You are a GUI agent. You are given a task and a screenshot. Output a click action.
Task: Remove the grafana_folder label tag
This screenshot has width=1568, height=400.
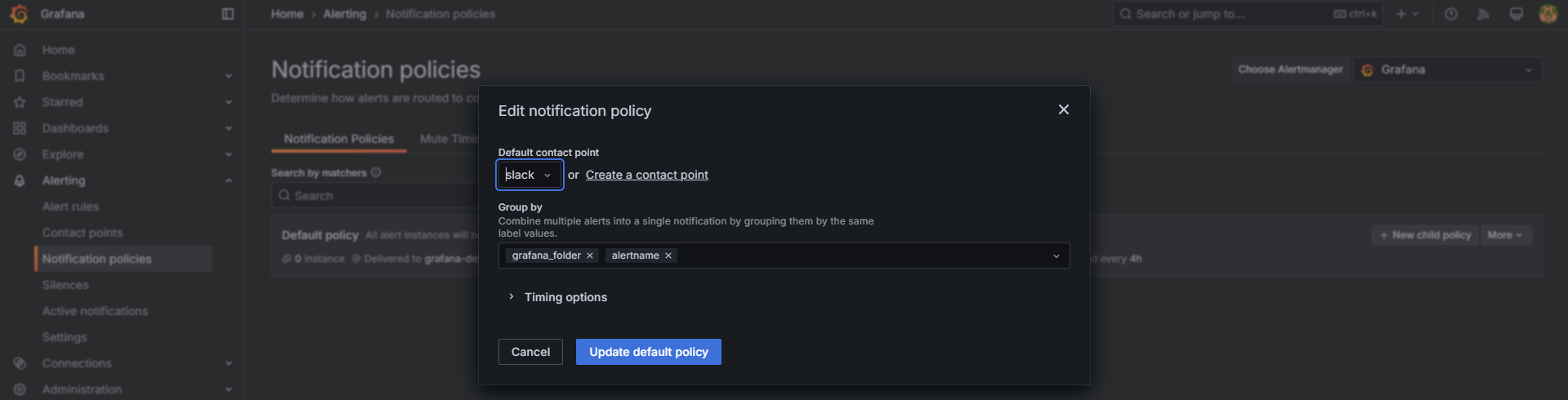pyautogui.click(x=590, y=256)
